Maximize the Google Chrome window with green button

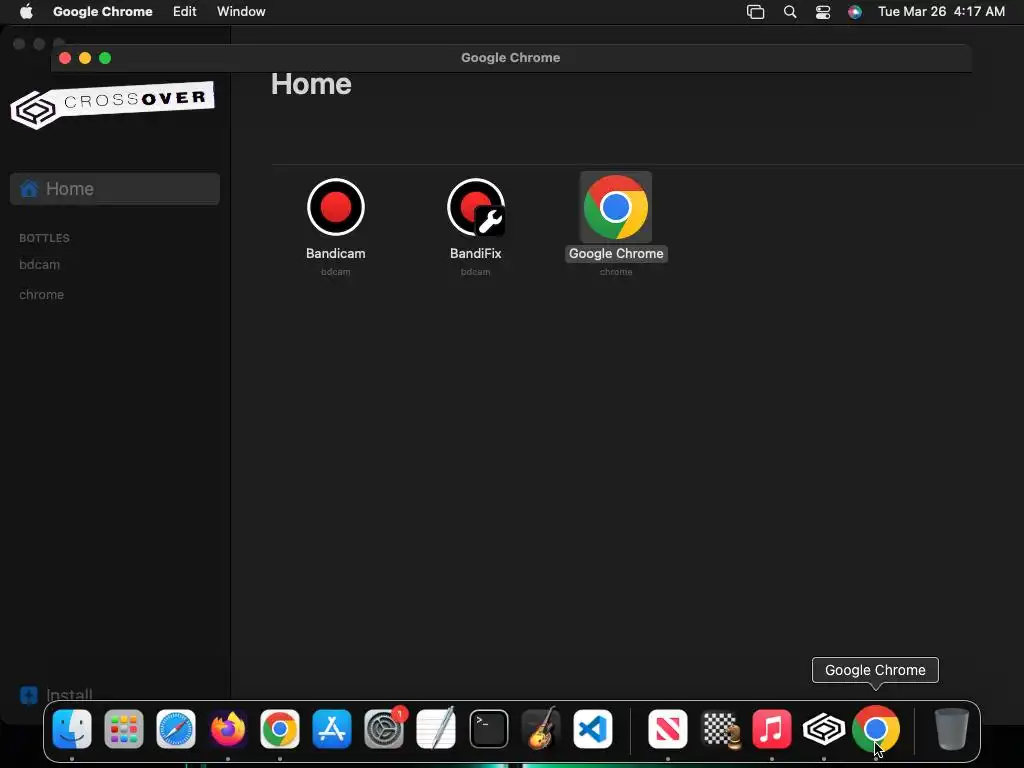(x=105, y=58)
